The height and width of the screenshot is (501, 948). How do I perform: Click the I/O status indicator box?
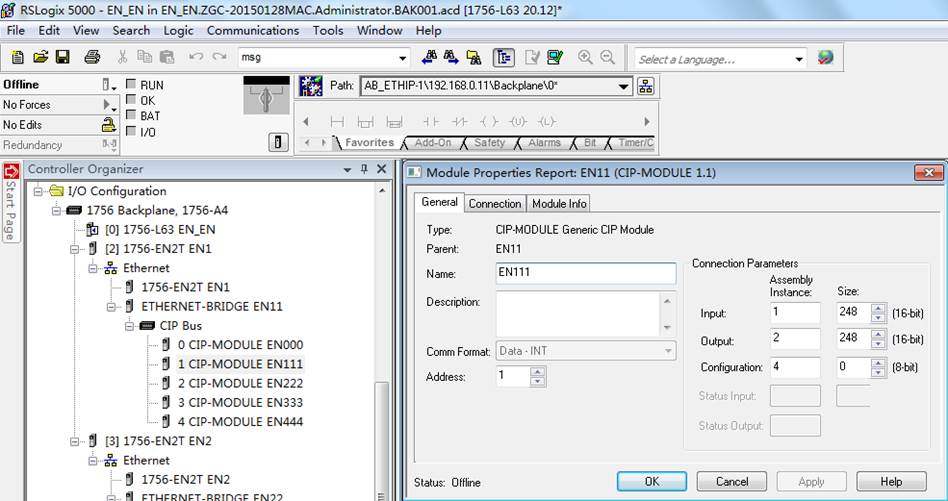(131, 131)
